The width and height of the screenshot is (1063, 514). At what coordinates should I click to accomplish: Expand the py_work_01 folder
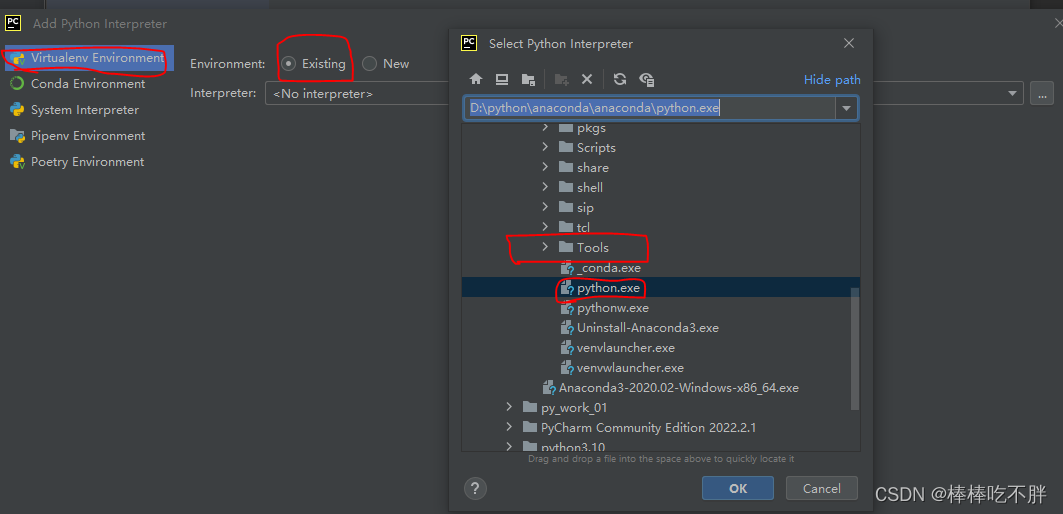509,407
